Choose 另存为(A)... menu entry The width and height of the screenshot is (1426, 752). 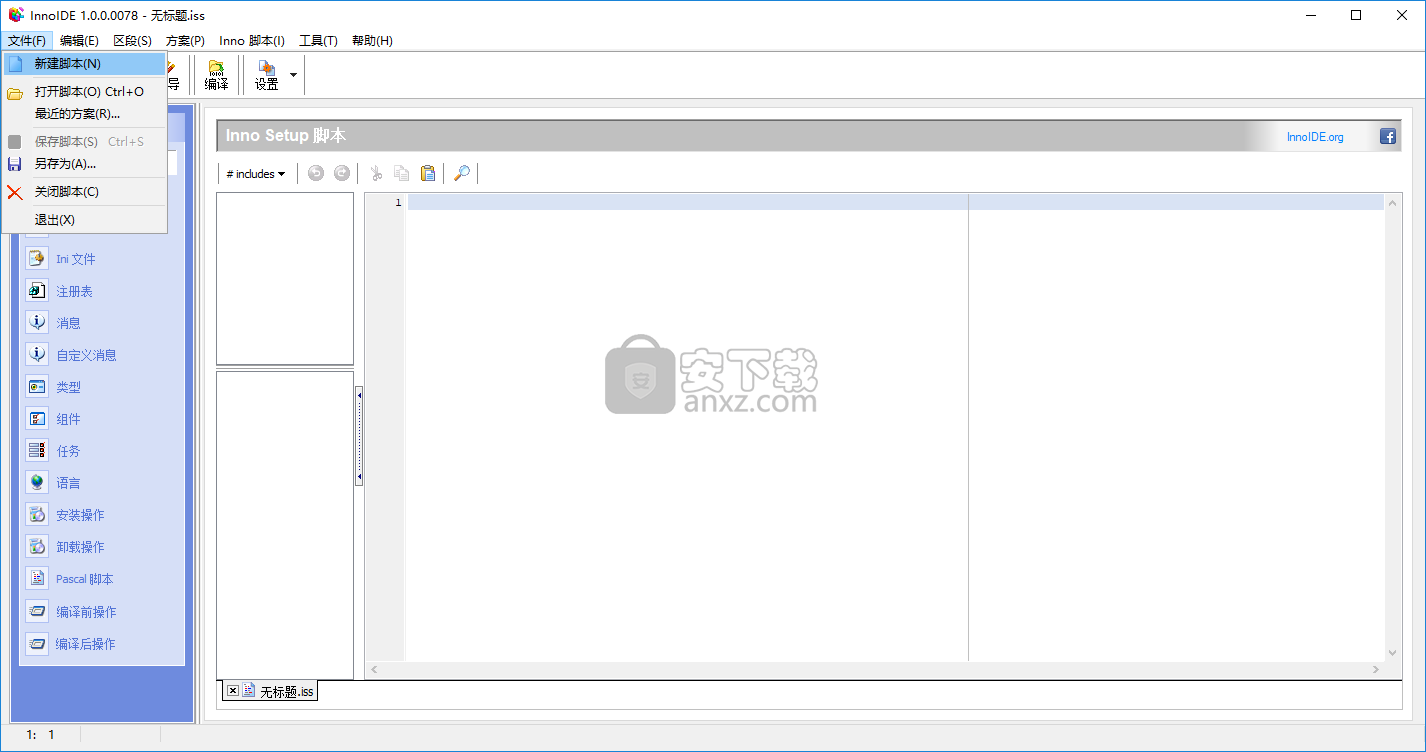pos(85,164)
